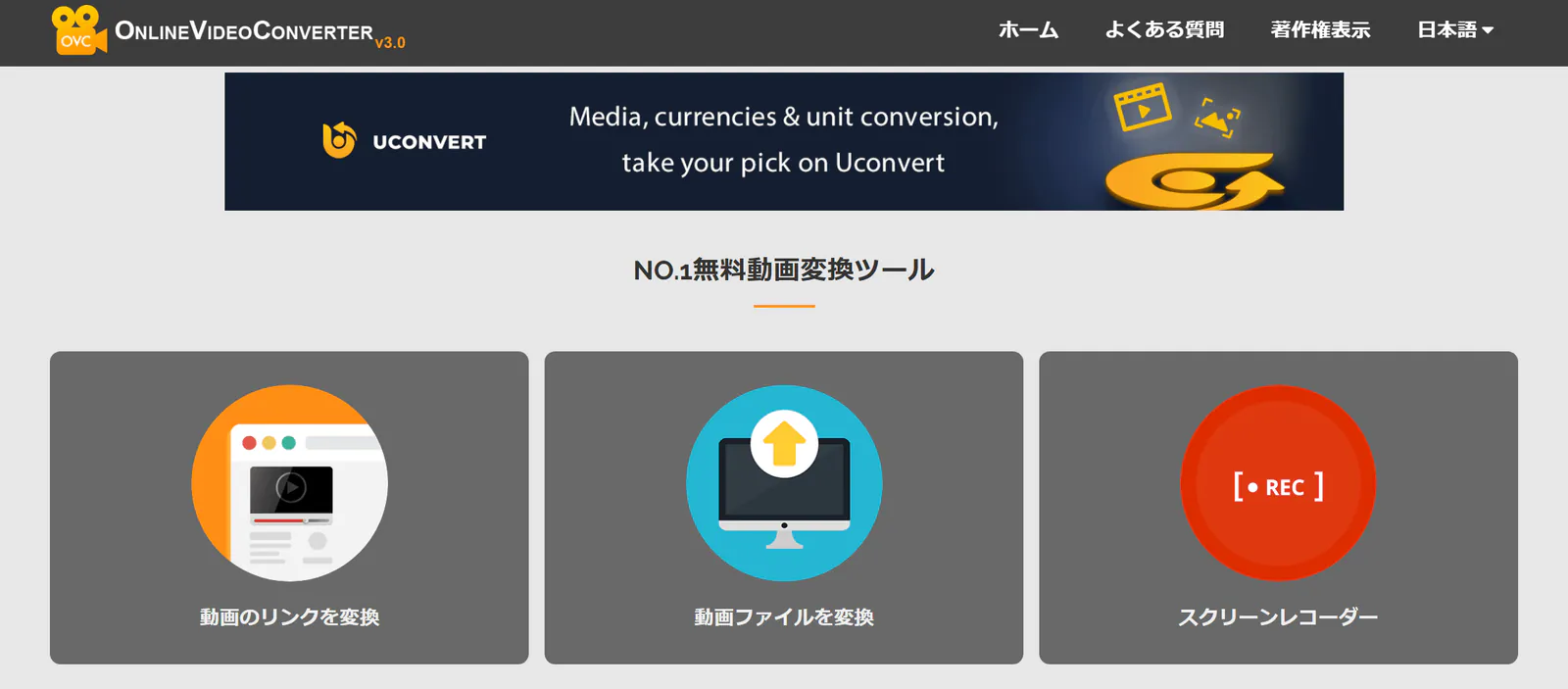This screenshot has width=1568, height=689.
Task: Select the 動画ファイルを変換 label
Action: [784, 616]
